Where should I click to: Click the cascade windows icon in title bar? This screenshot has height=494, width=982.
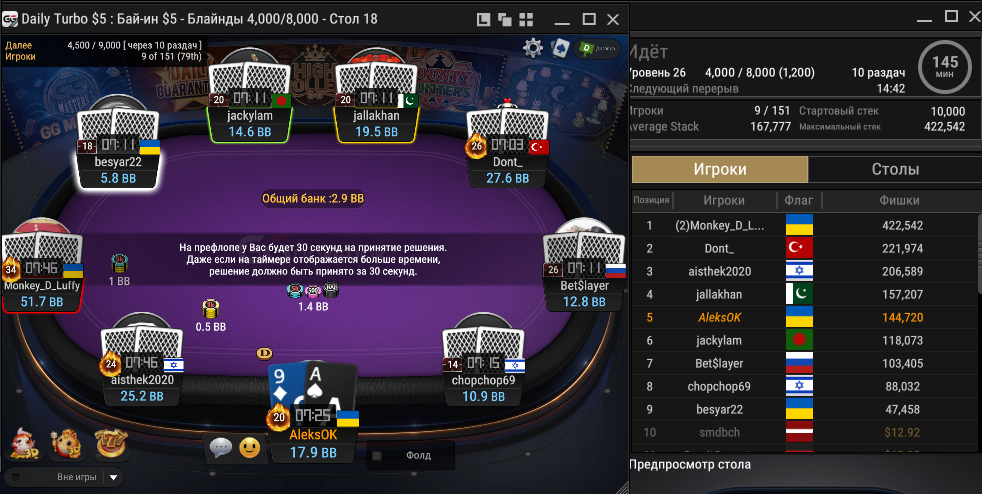pos(505,19)
